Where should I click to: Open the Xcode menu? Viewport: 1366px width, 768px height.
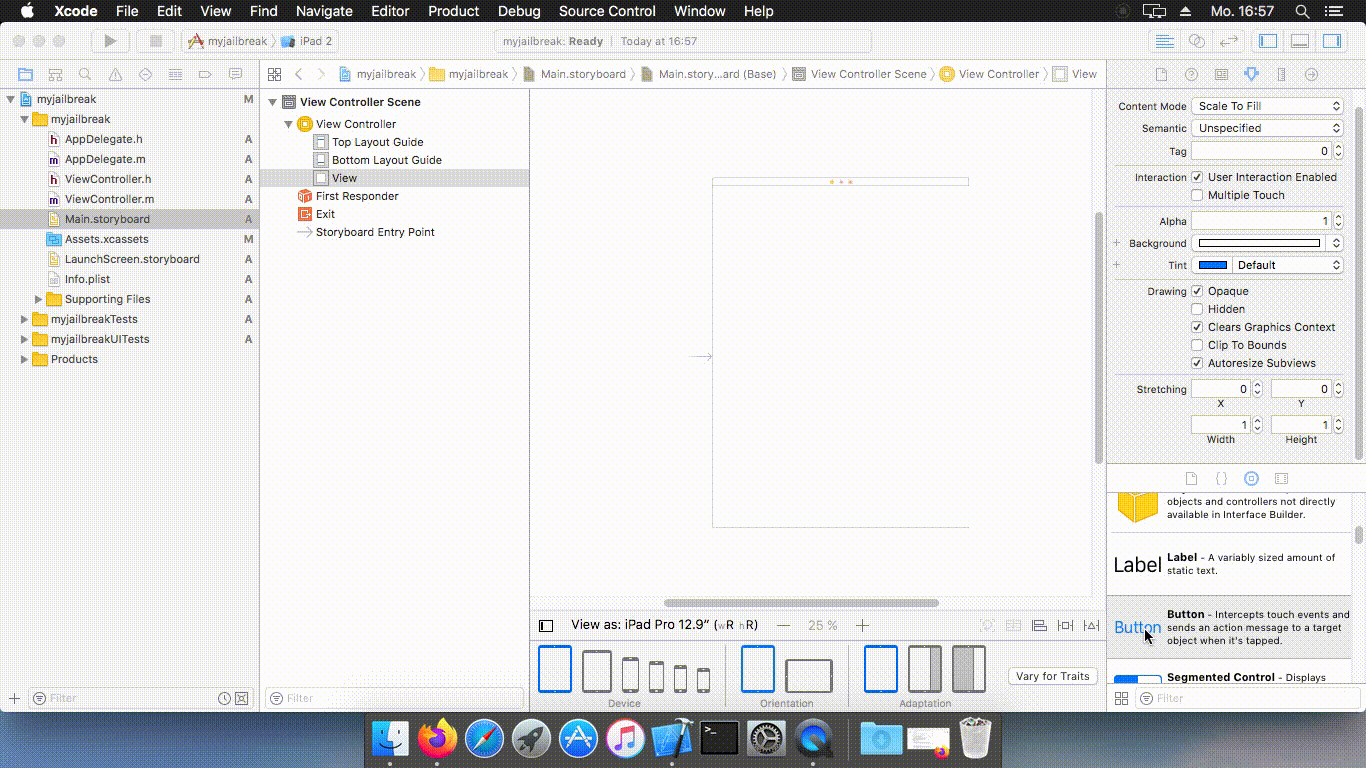(75, 11)
